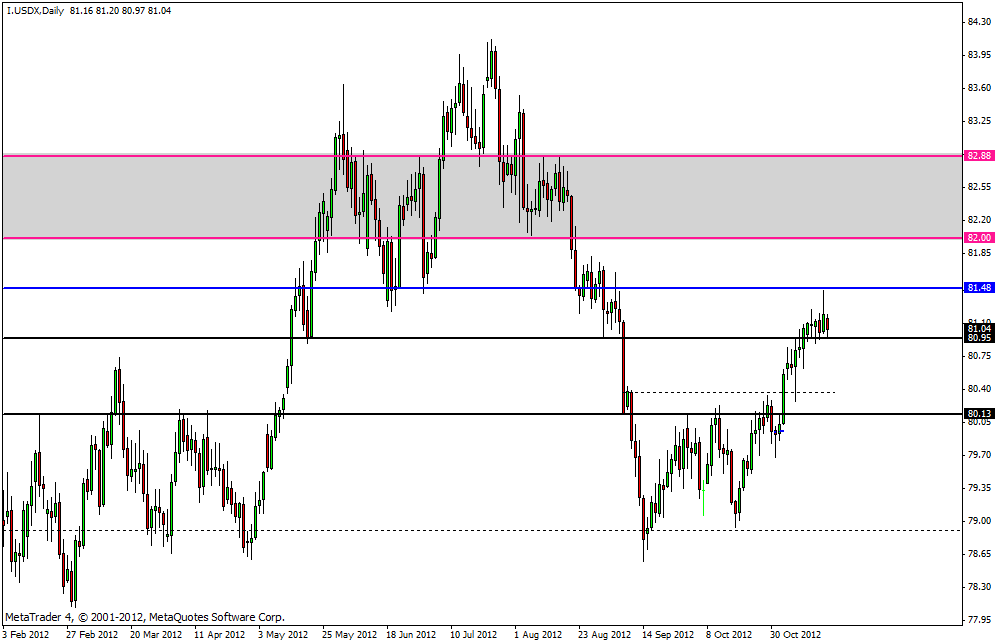The width and height of the screenshot is (1000, 642).
Task: Select the long dashed line near 78.90
Action: (500, 530)
